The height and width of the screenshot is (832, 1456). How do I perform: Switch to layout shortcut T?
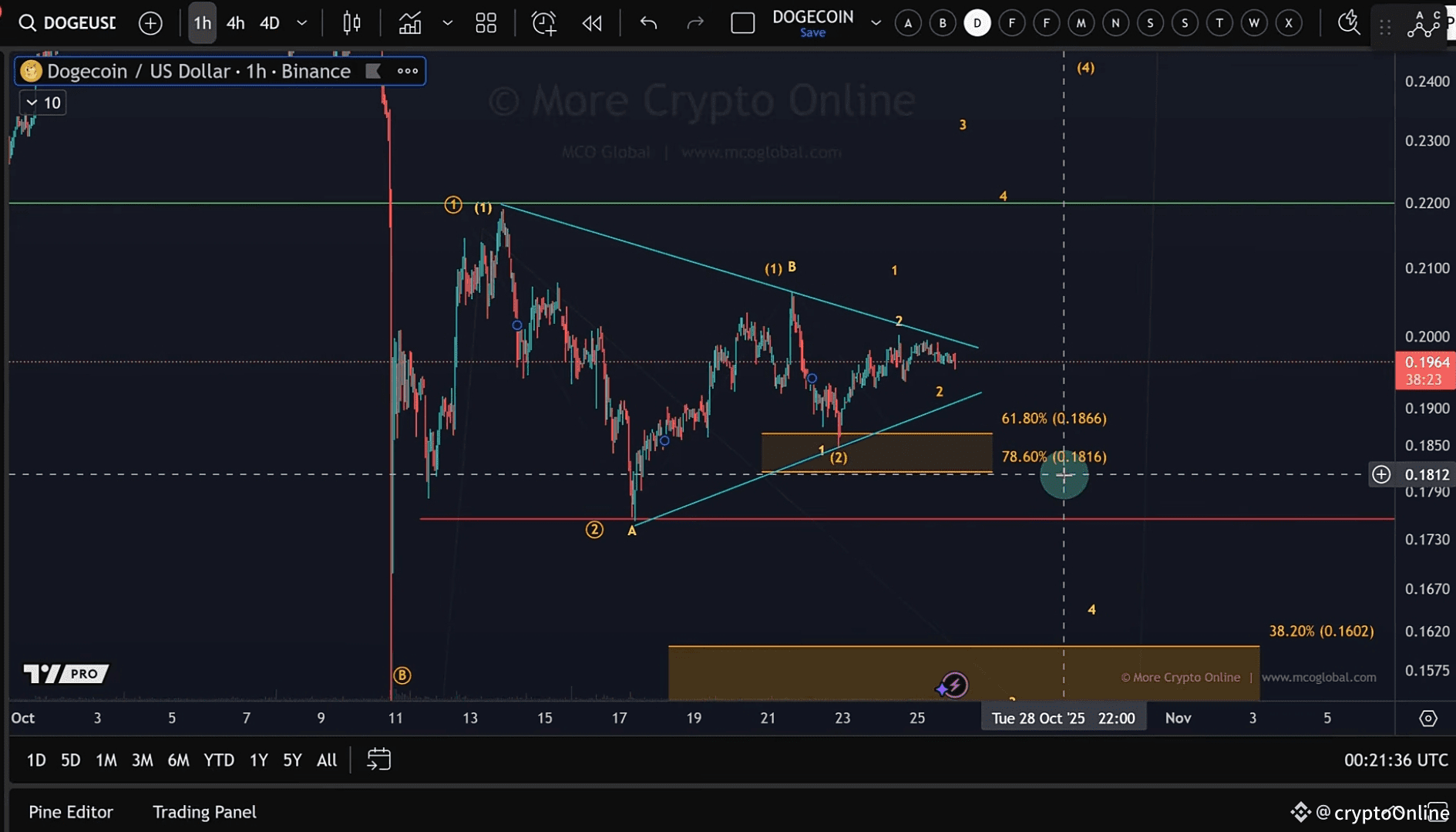click(x=1219, y=23)
